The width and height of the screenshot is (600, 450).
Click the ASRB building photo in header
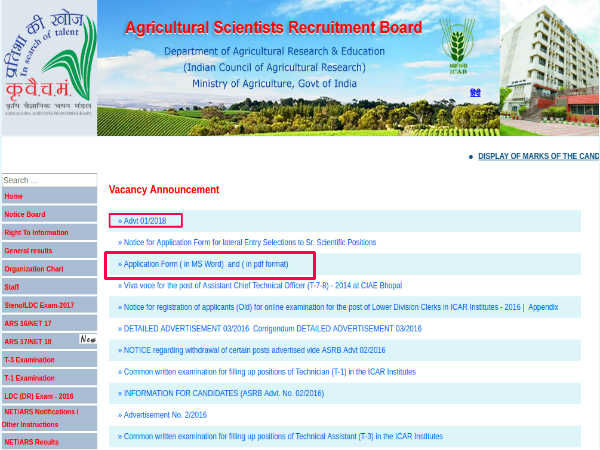pos(549,68)
